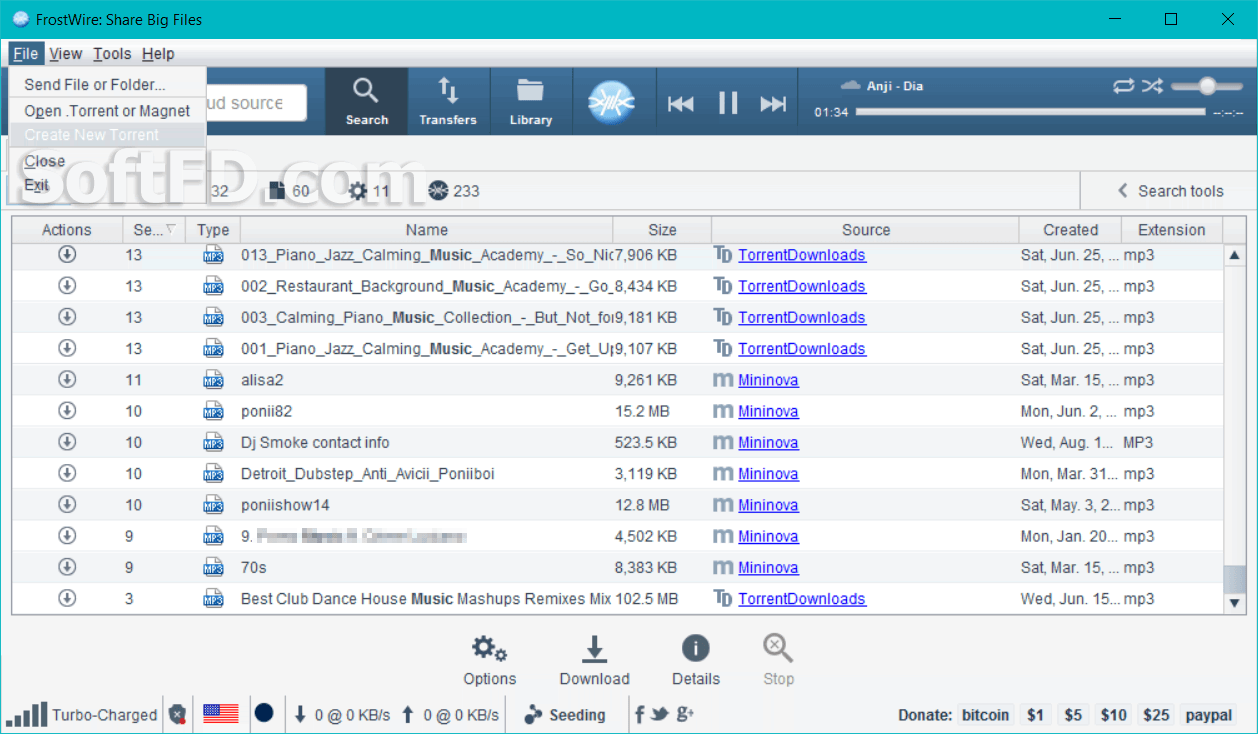Click the round FrostWire logo button
The height and width of the screenshot is (734, 1258).
pyautogui.click(x=612, y=102)
